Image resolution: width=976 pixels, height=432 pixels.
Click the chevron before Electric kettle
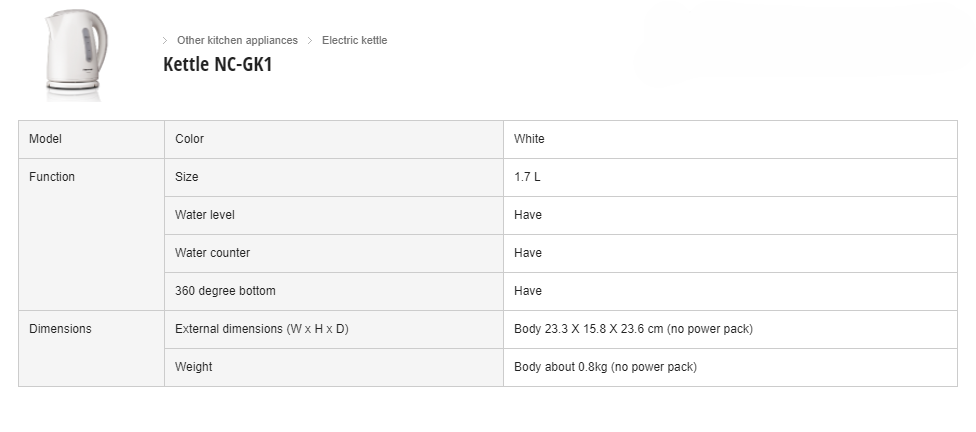310,40
